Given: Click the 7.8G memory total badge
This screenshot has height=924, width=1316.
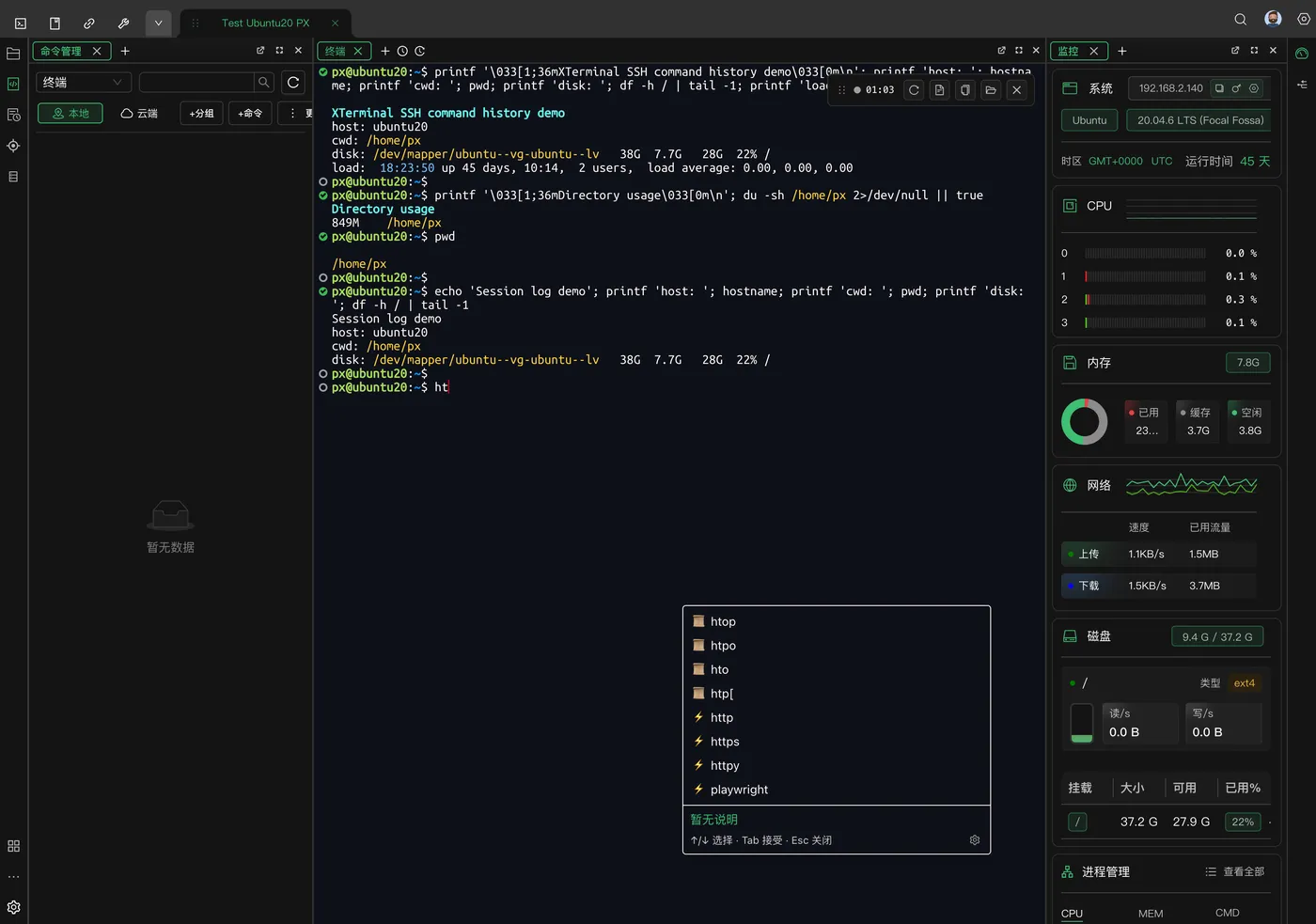Looking at the screenshot, I should click(1248, 363).
